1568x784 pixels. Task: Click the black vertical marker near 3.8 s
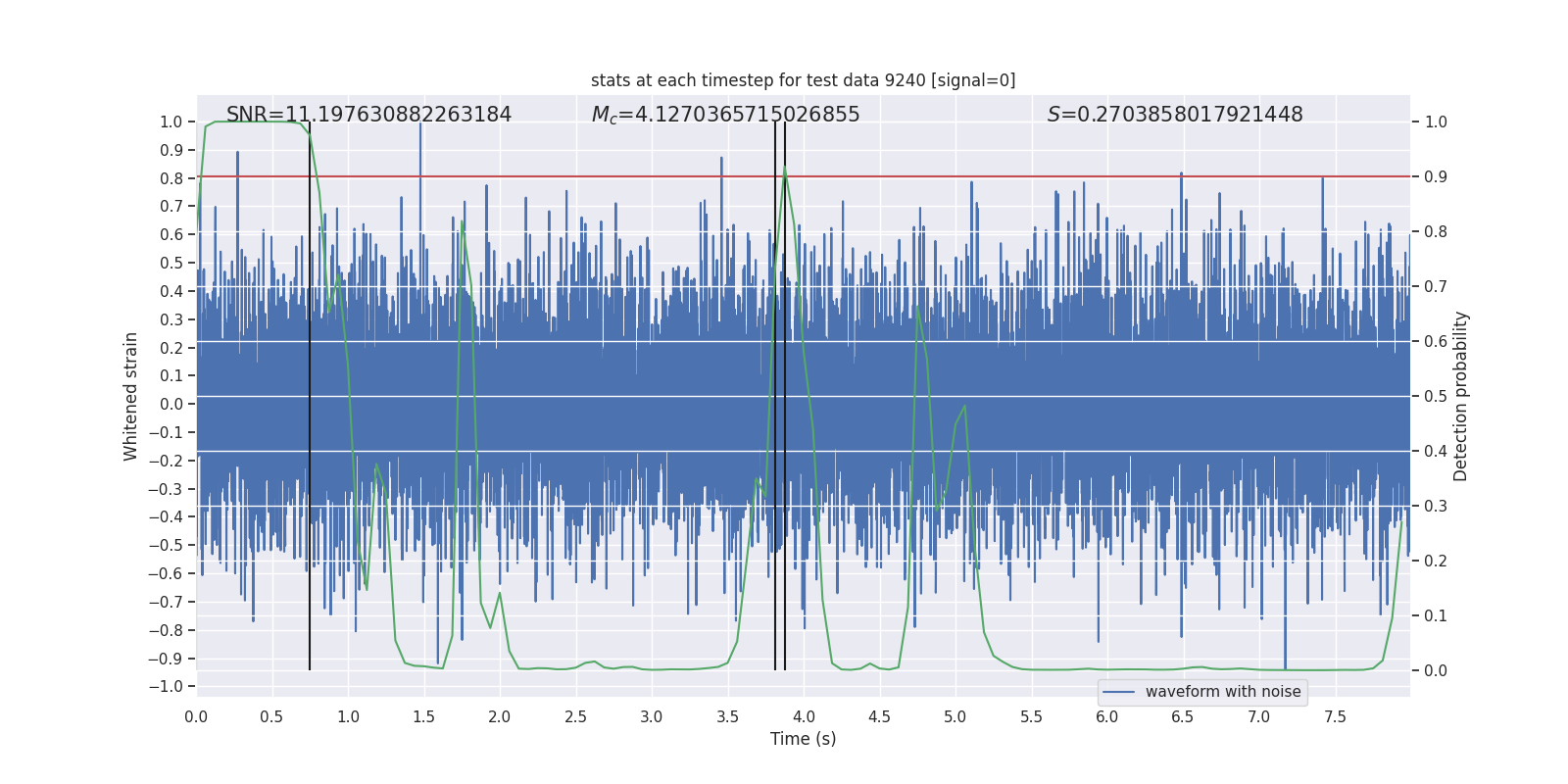pyautogui.click(x=775, y=396)
